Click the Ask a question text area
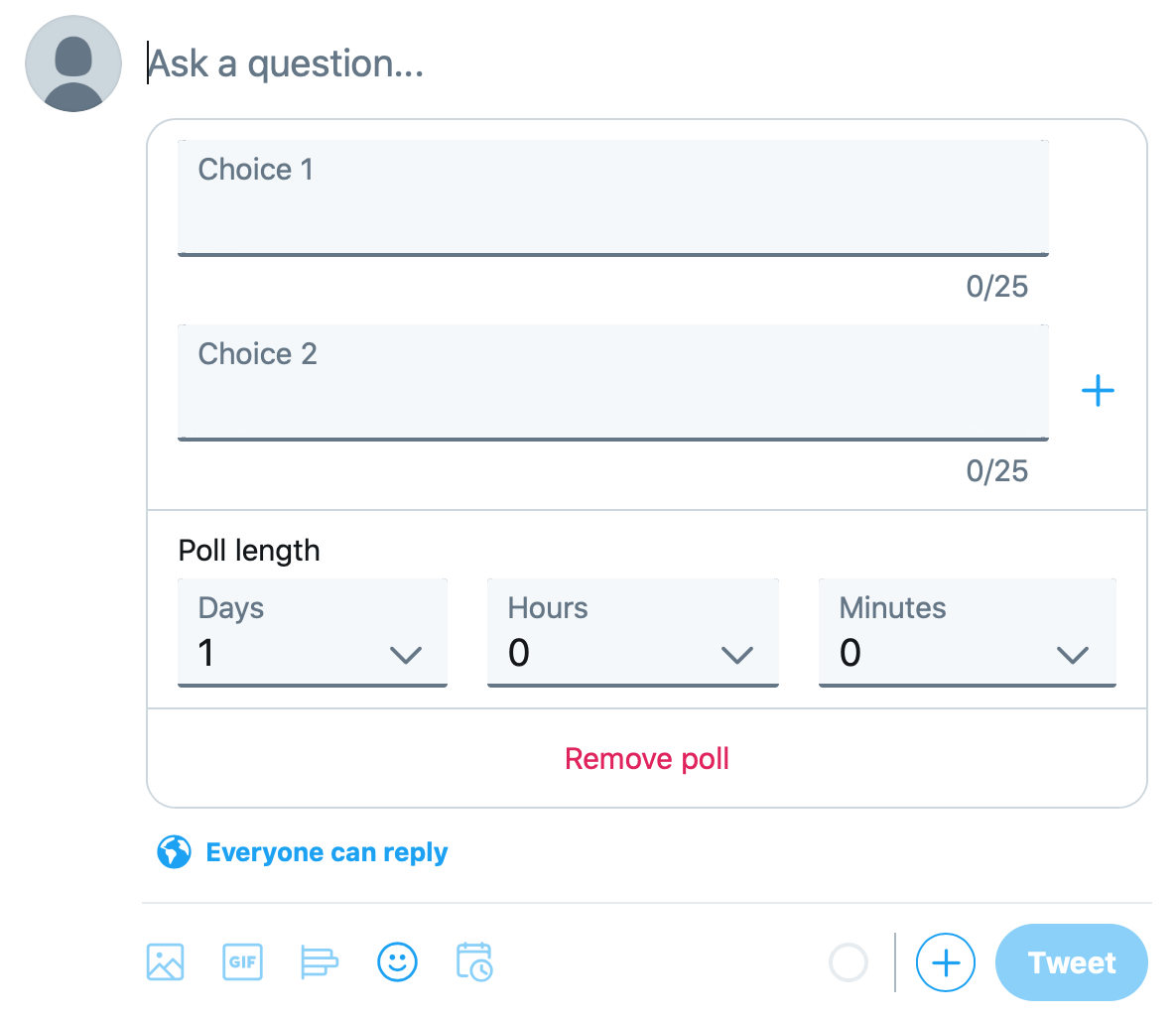 [x=645, y=64]
